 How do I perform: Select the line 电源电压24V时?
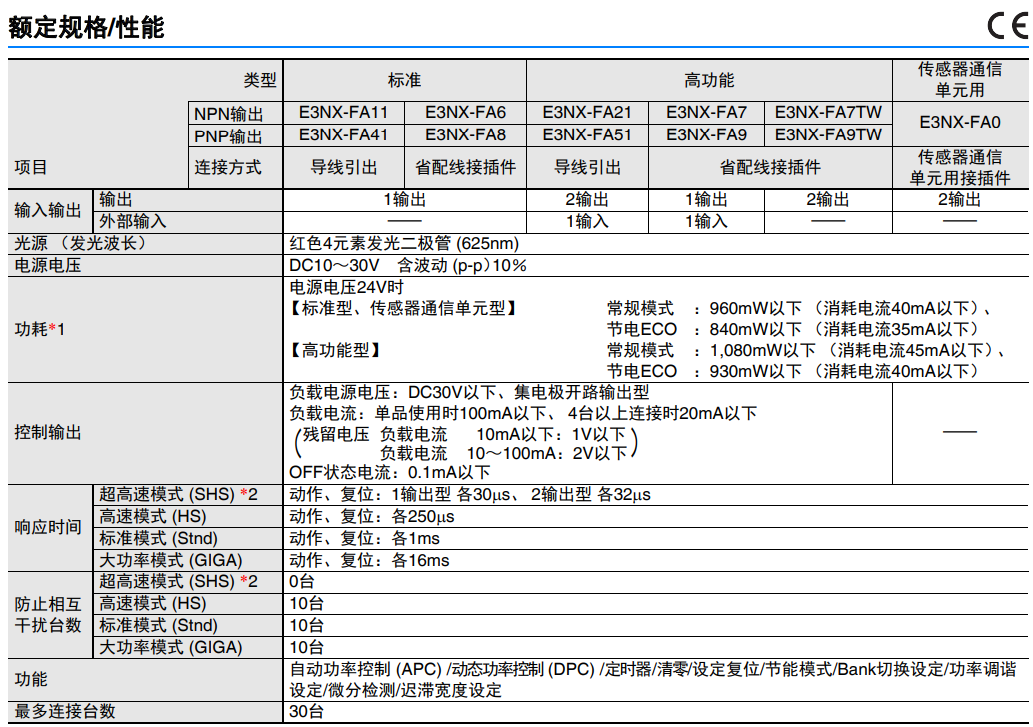pyautogui.click(x=347, y=287)
